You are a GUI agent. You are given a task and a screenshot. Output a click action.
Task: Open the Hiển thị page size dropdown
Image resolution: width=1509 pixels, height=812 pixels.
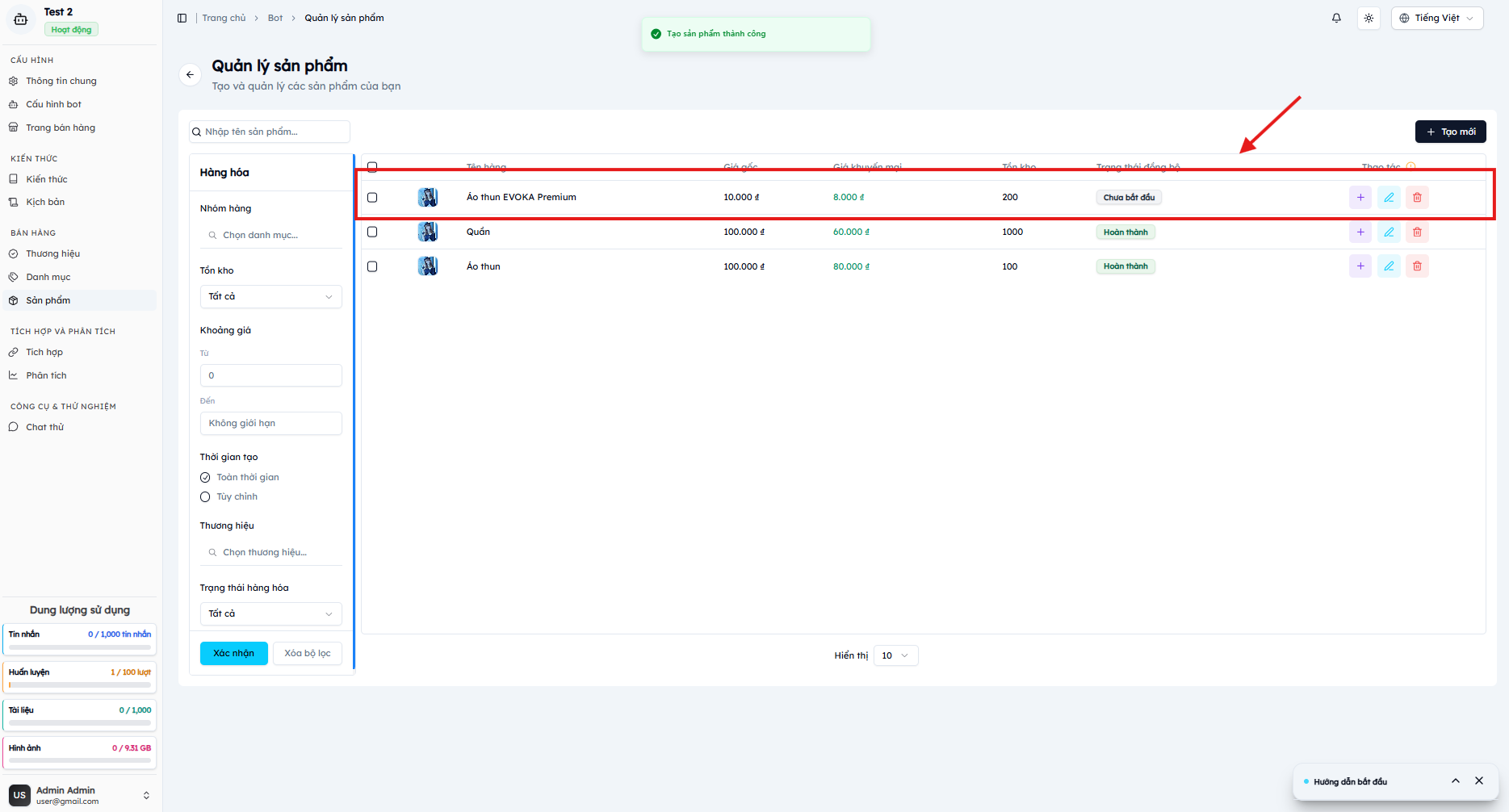click(895, 655)
